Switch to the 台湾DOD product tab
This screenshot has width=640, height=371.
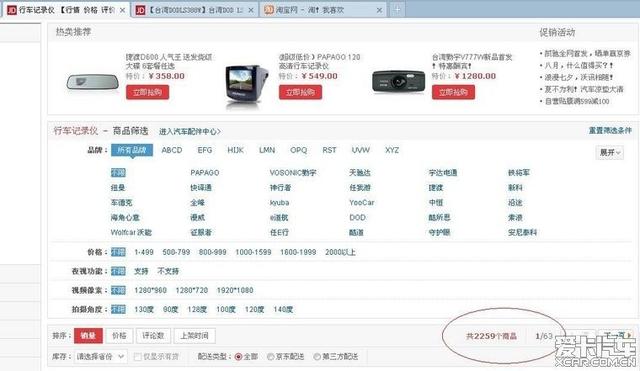(x=195, y=10)
